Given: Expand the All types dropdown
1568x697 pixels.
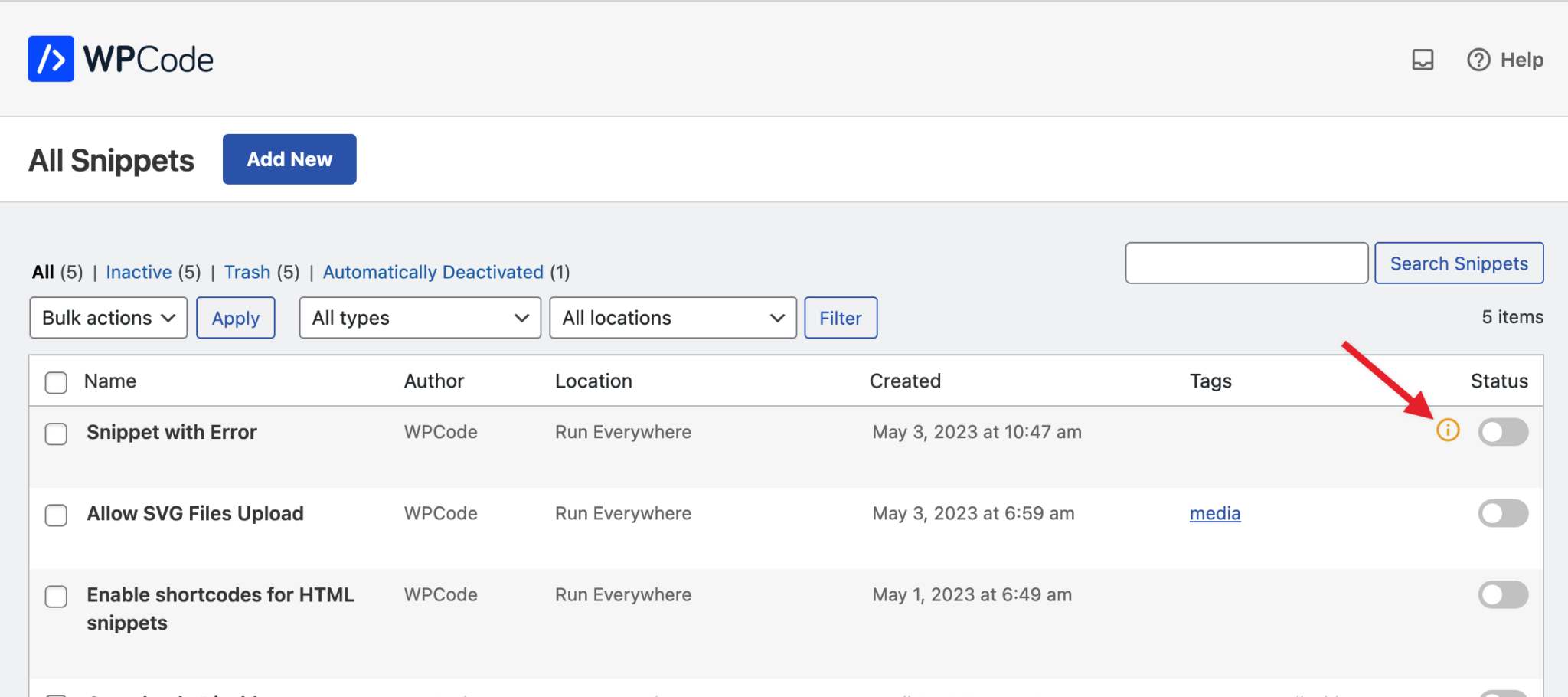Looking at the screenshot, I should point(420,318).
